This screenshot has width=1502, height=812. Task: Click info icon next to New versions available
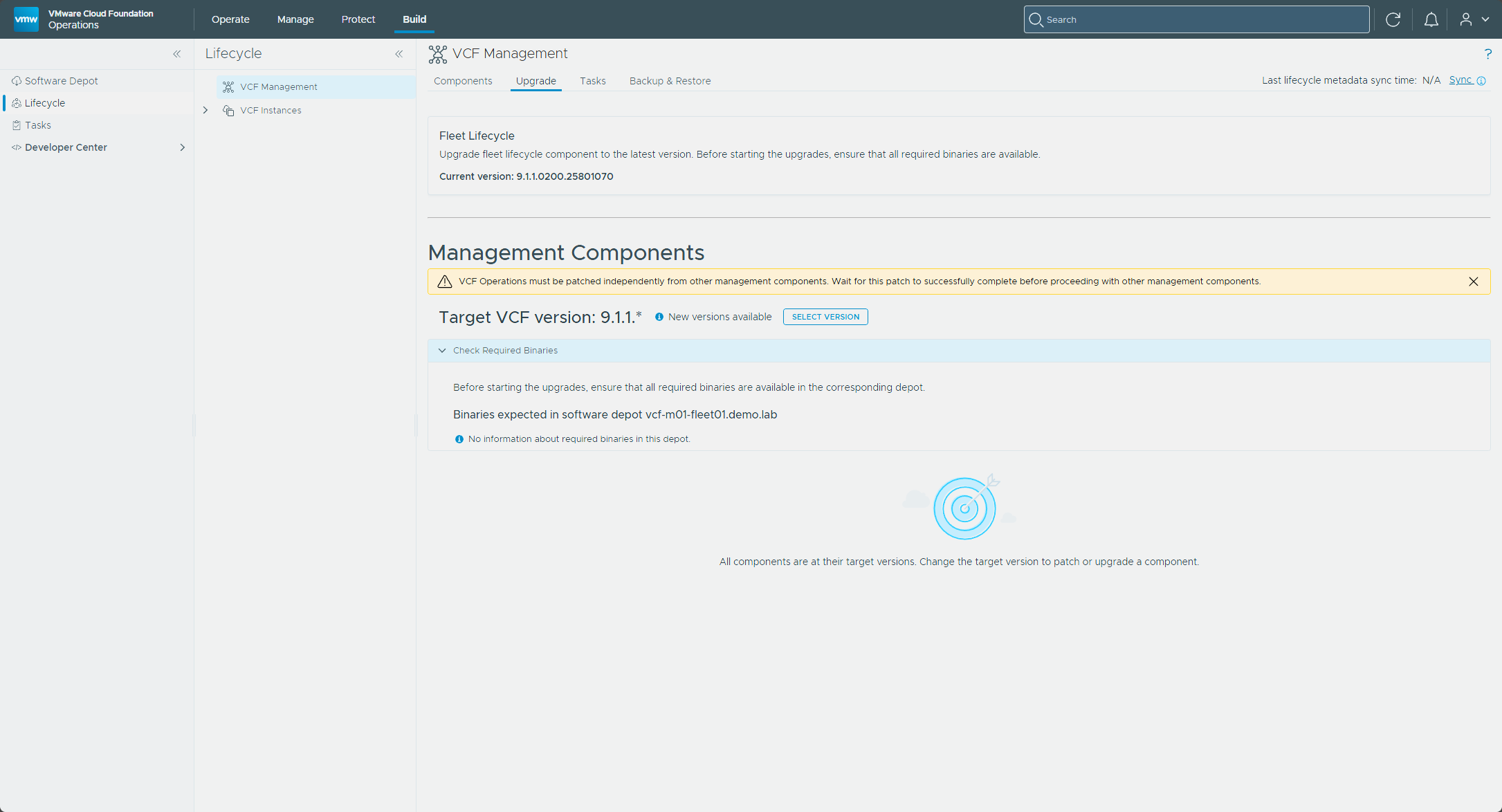tap(659, 317)
